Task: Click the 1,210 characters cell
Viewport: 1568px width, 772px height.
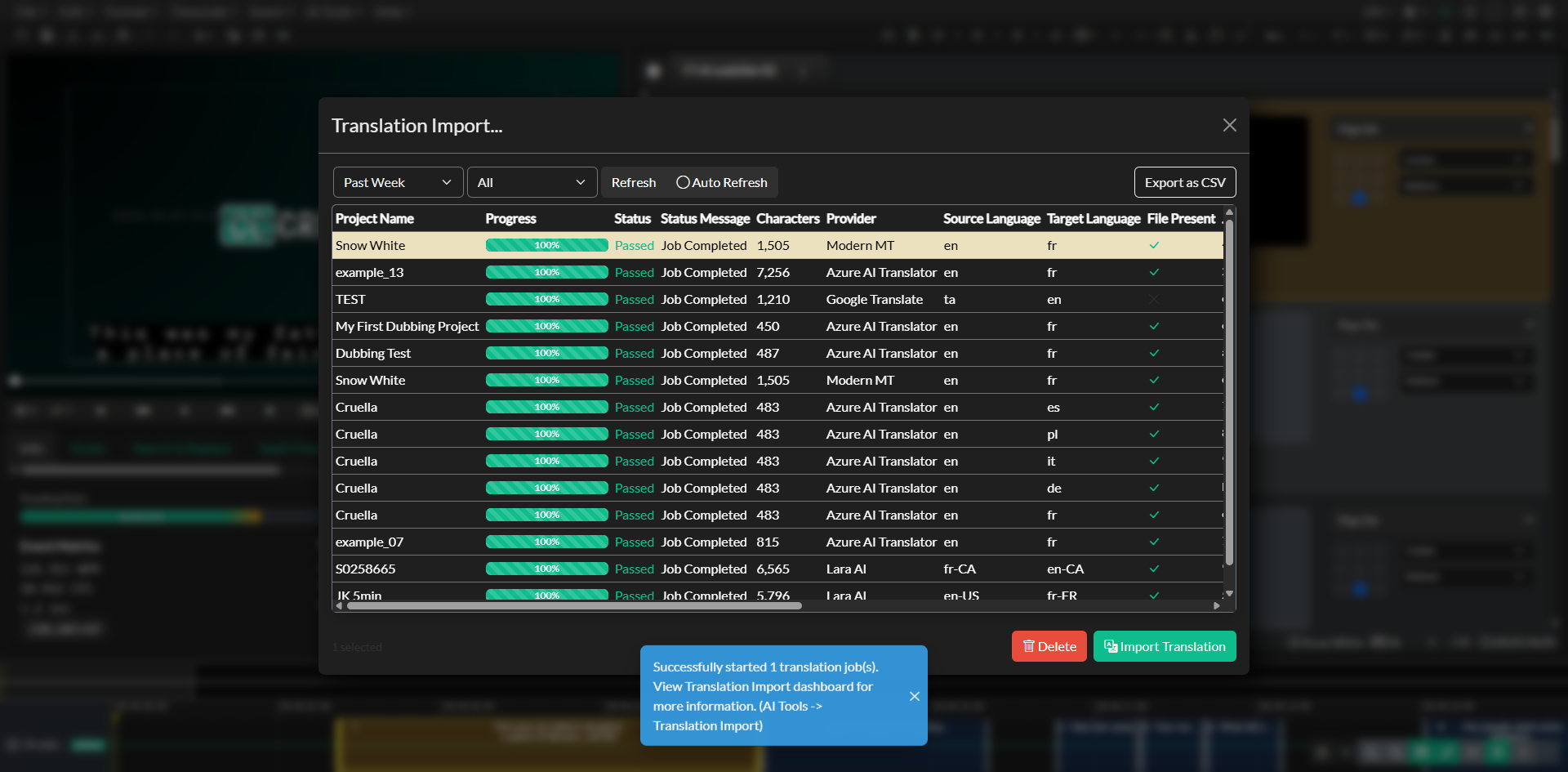Action: (x=773, y=299)
